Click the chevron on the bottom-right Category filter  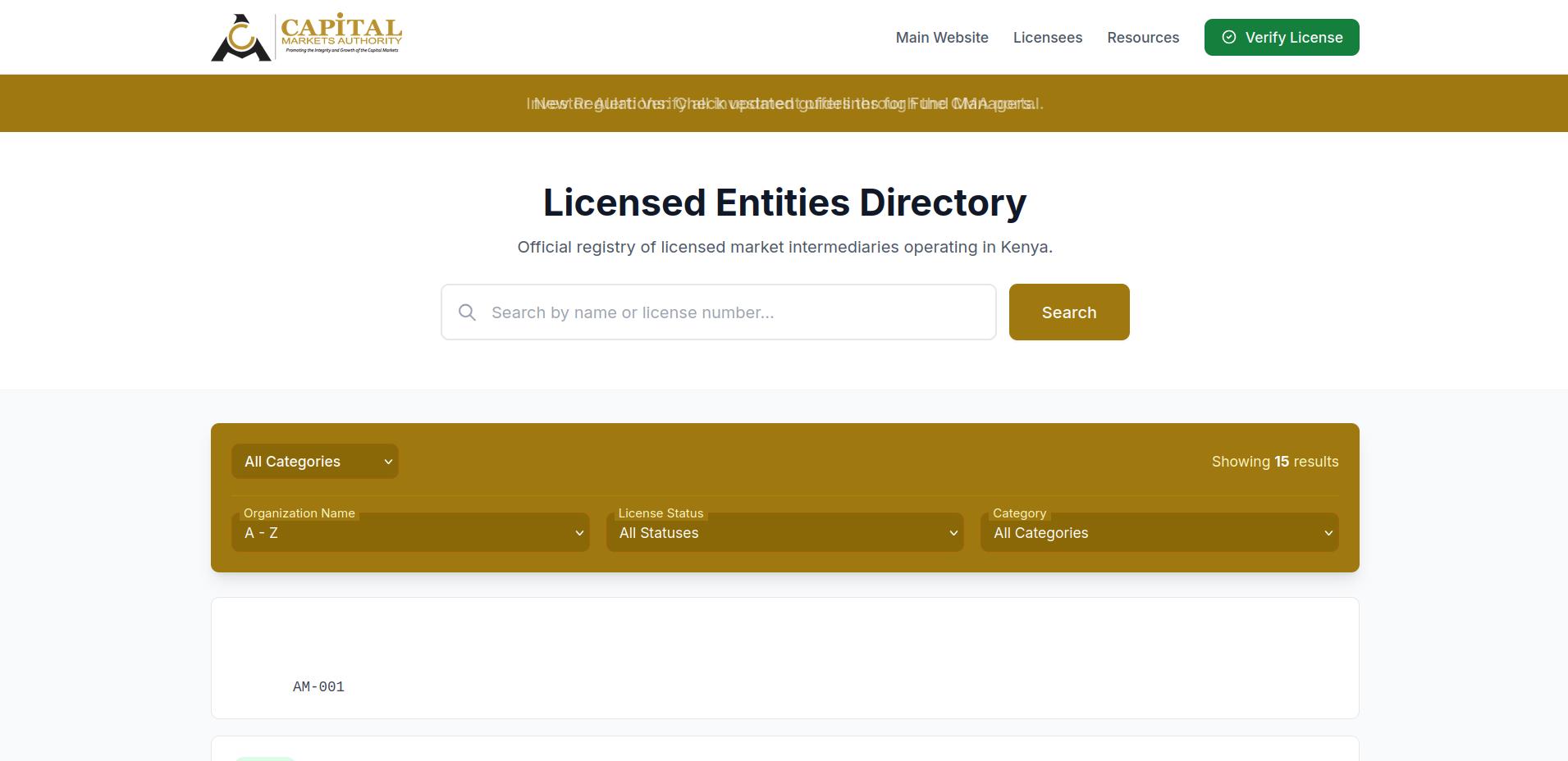1328,533
